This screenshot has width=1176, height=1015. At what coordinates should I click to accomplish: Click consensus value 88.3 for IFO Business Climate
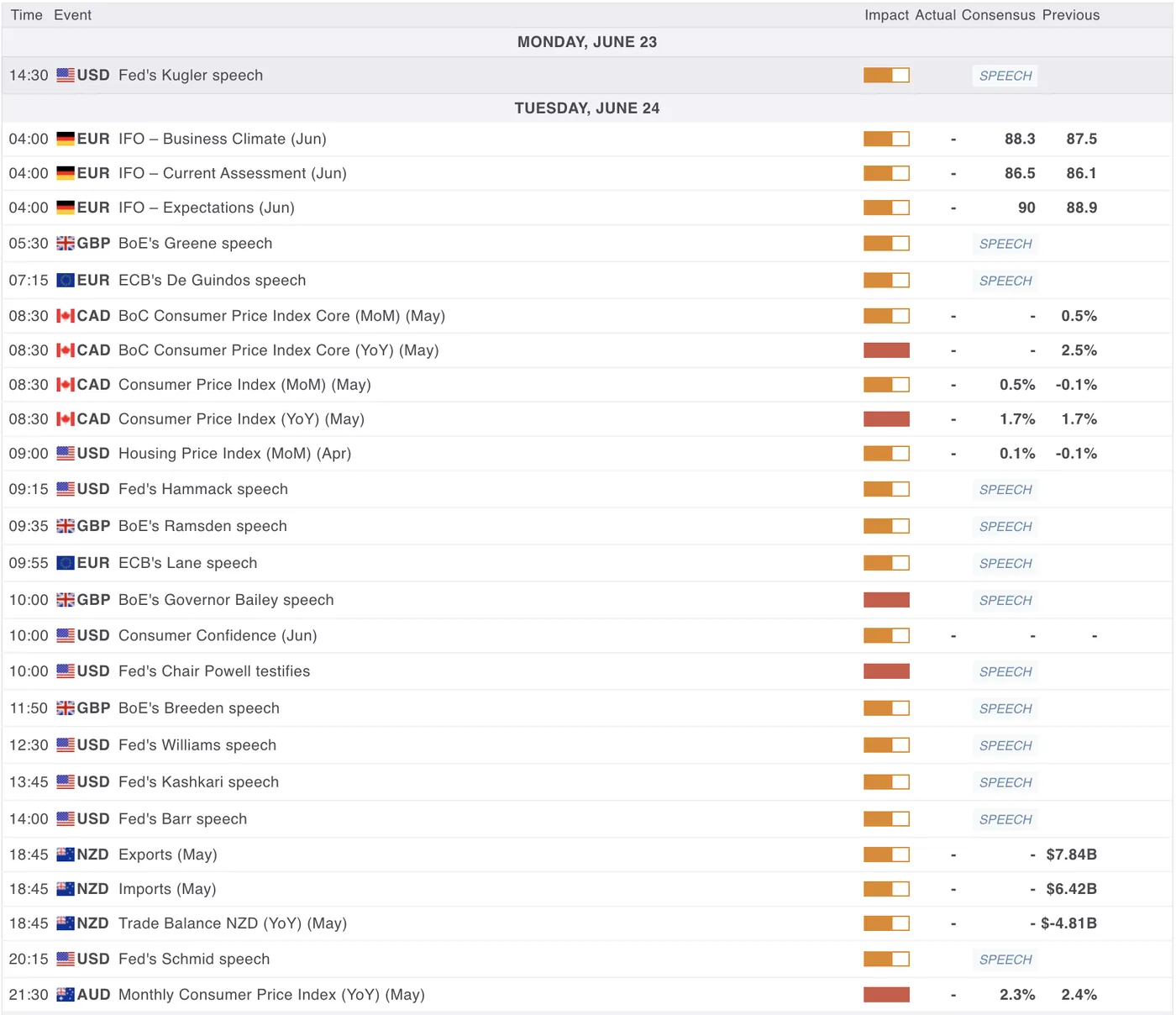1020,139
